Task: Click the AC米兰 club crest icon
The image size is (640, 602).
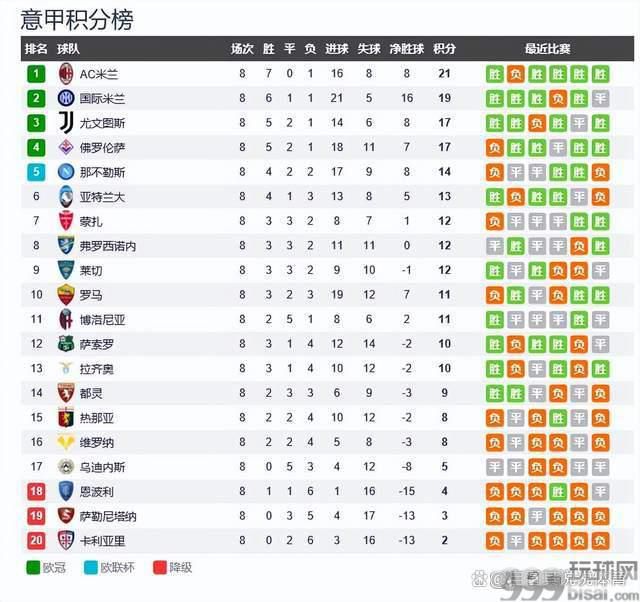Action: [x=66, y=74]
